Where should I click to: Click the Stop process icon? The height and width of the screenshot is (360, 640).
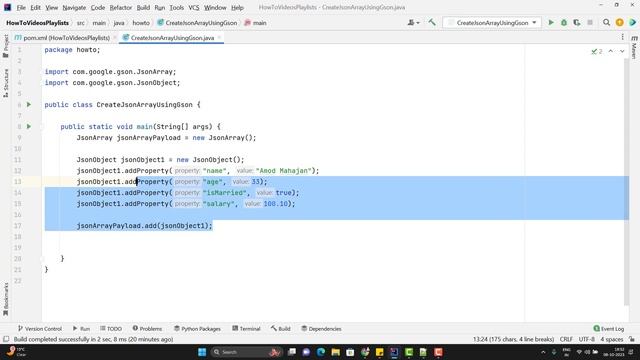pyautogui.click(x=590, y=23)
